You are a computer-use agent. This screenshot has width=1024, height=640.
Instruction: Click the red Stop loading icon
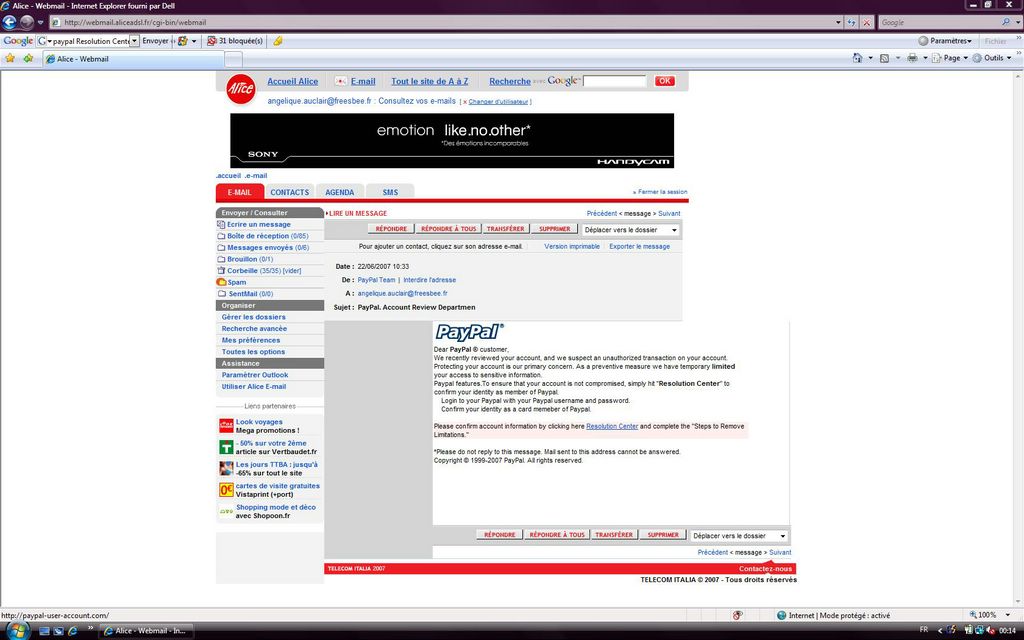click(866, 22)
